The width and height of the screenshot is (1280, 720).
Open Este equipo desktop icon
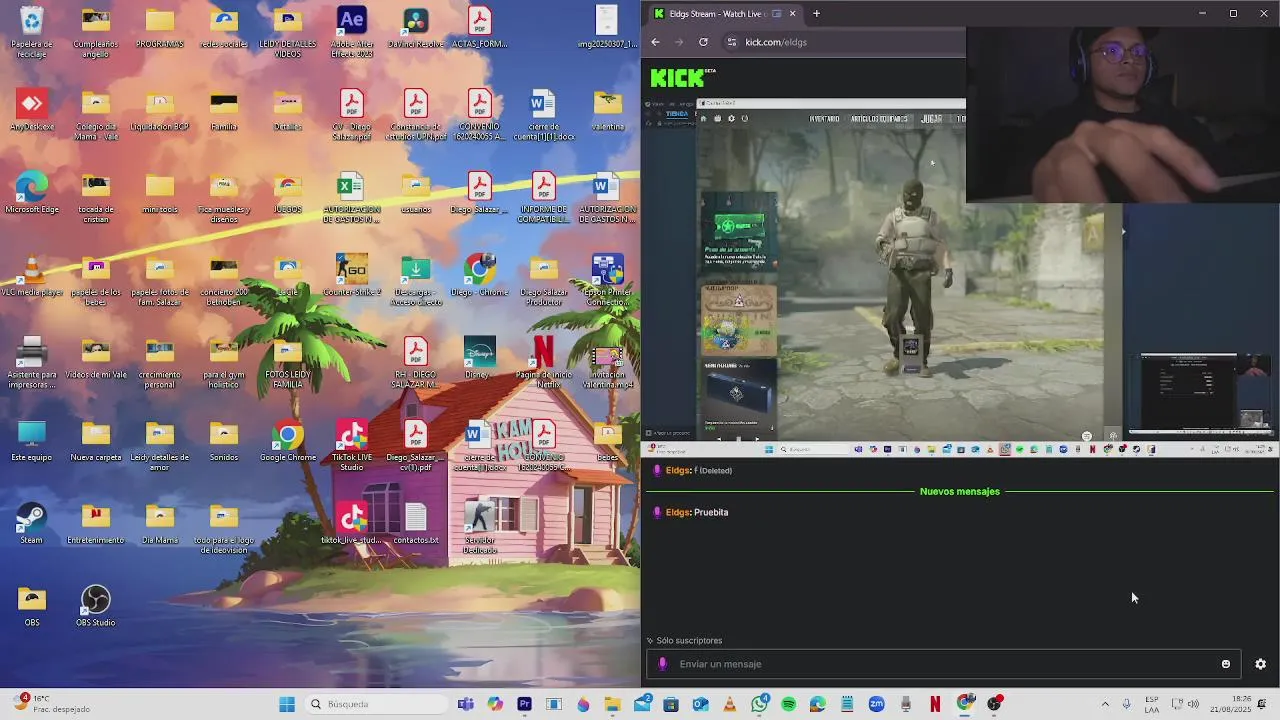pos(32,441)
